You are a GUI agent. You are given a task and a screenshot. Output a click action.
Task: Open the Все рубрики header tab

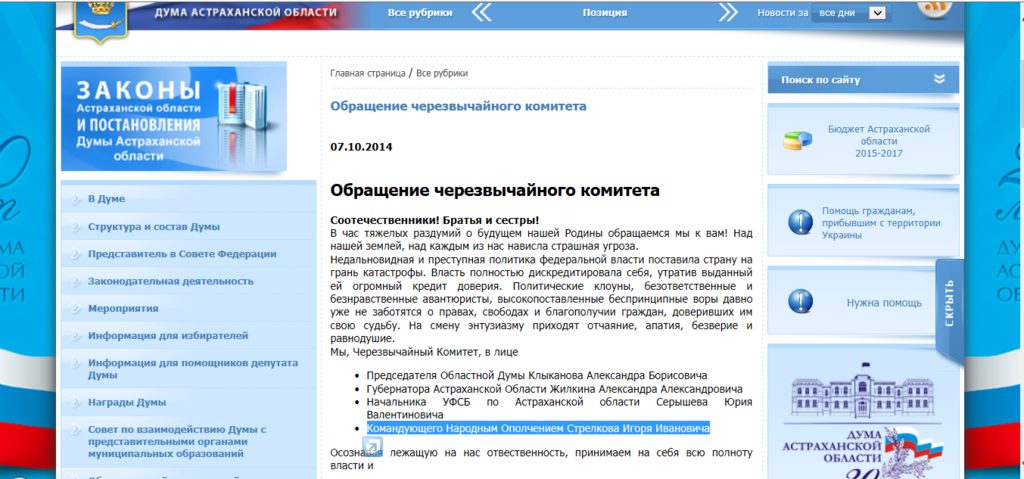[420, 12]
